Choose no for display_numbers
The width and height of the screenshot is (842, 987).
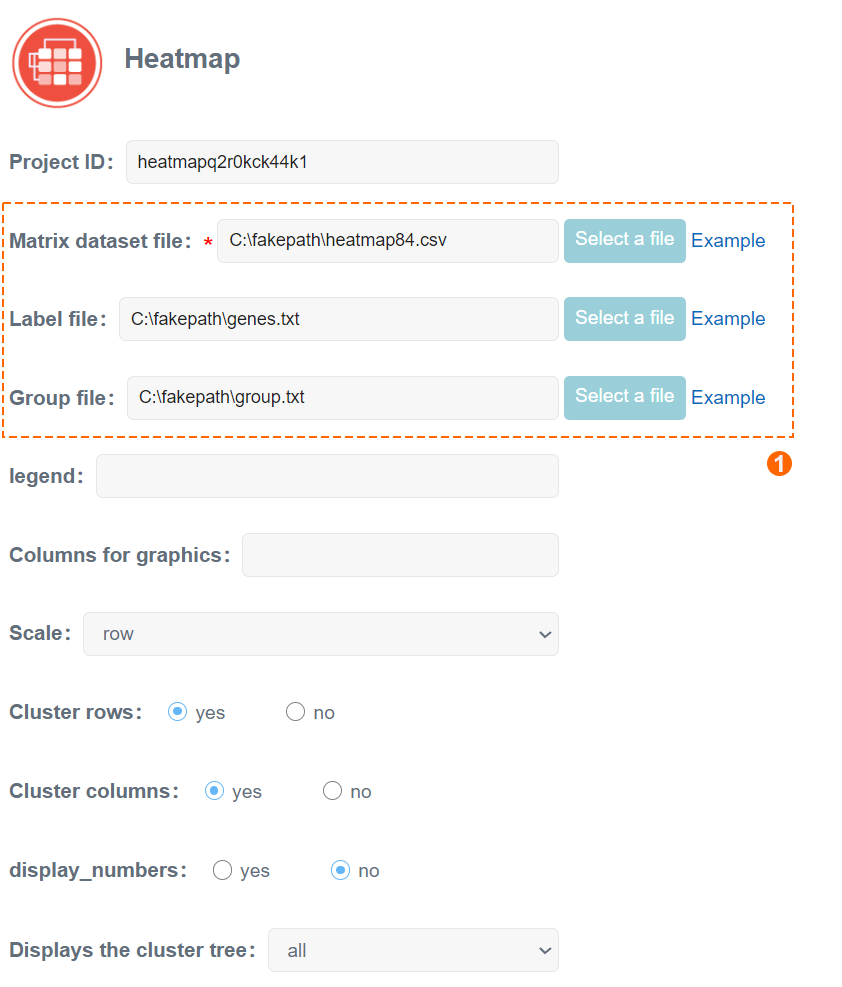tap(340, 870)
